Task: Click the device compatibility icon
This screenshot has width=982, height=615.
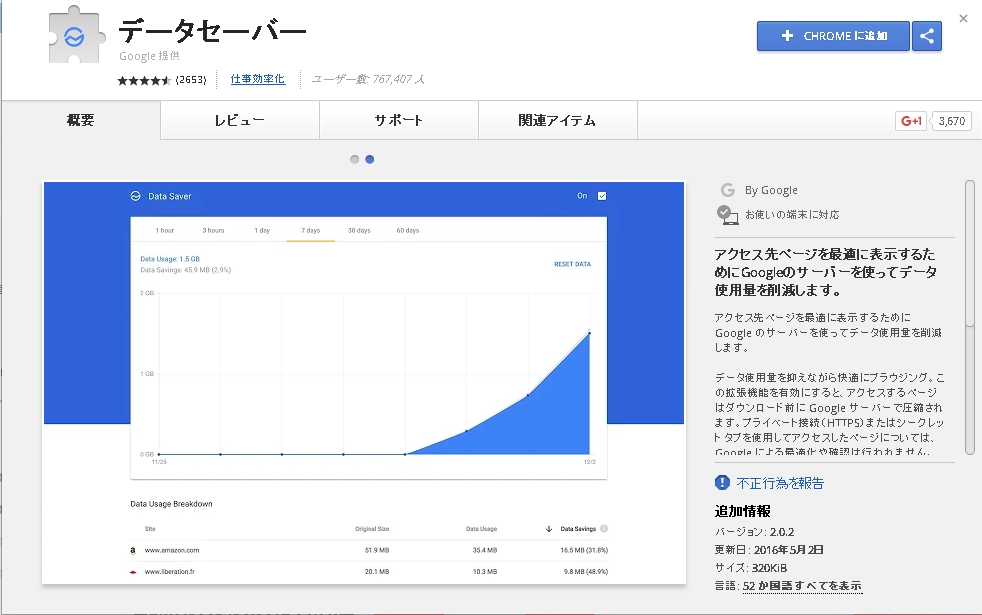Action: click(727, 214)
